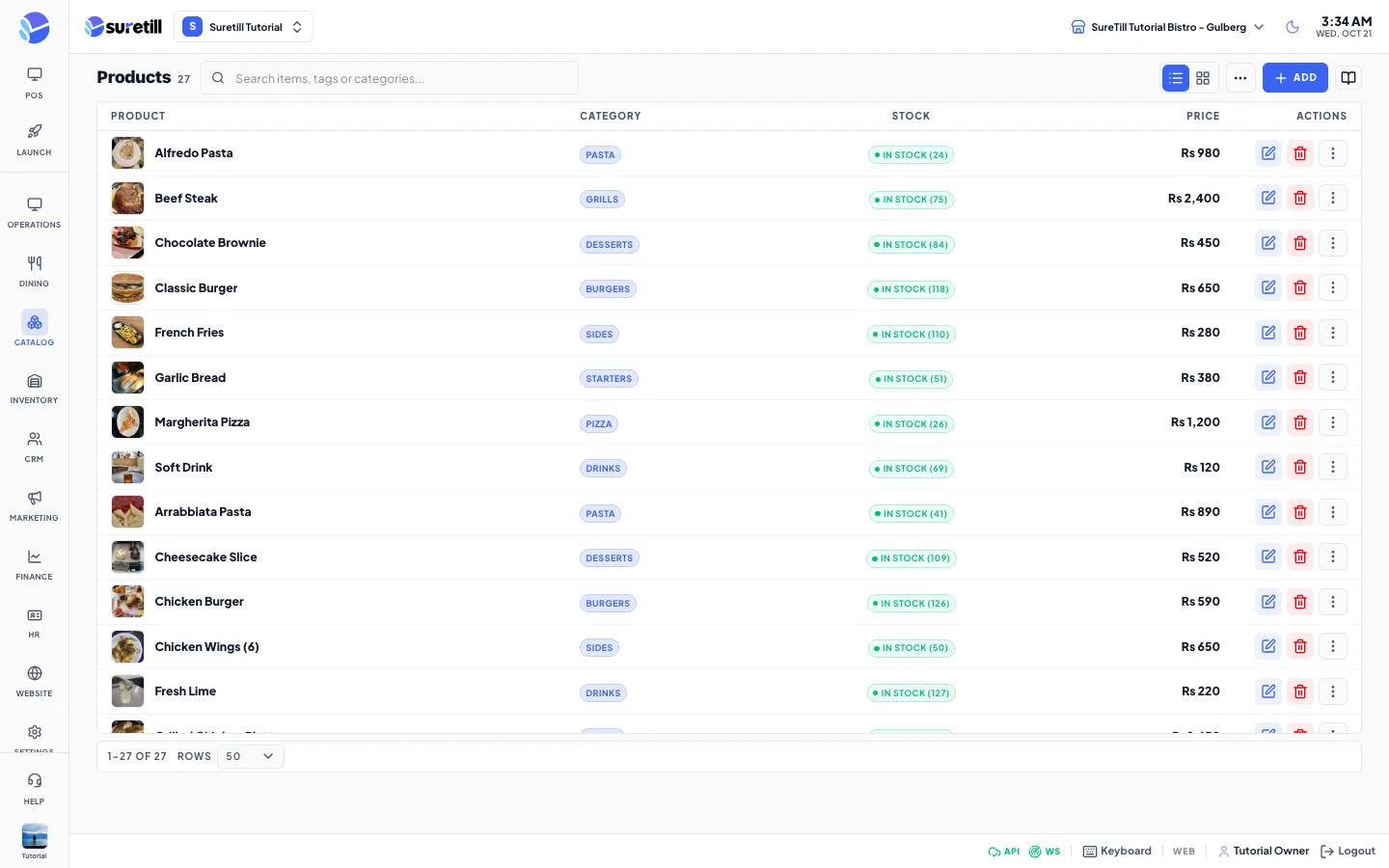1389x868 pixels.
Task: Open products toolbar more options menu
Action: 1240,78
